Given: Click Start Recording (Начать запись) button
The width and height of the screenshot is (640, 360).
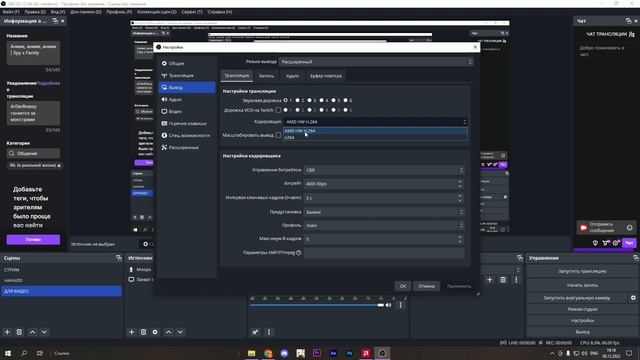Looking at the screenshot, I should [582, 285].
